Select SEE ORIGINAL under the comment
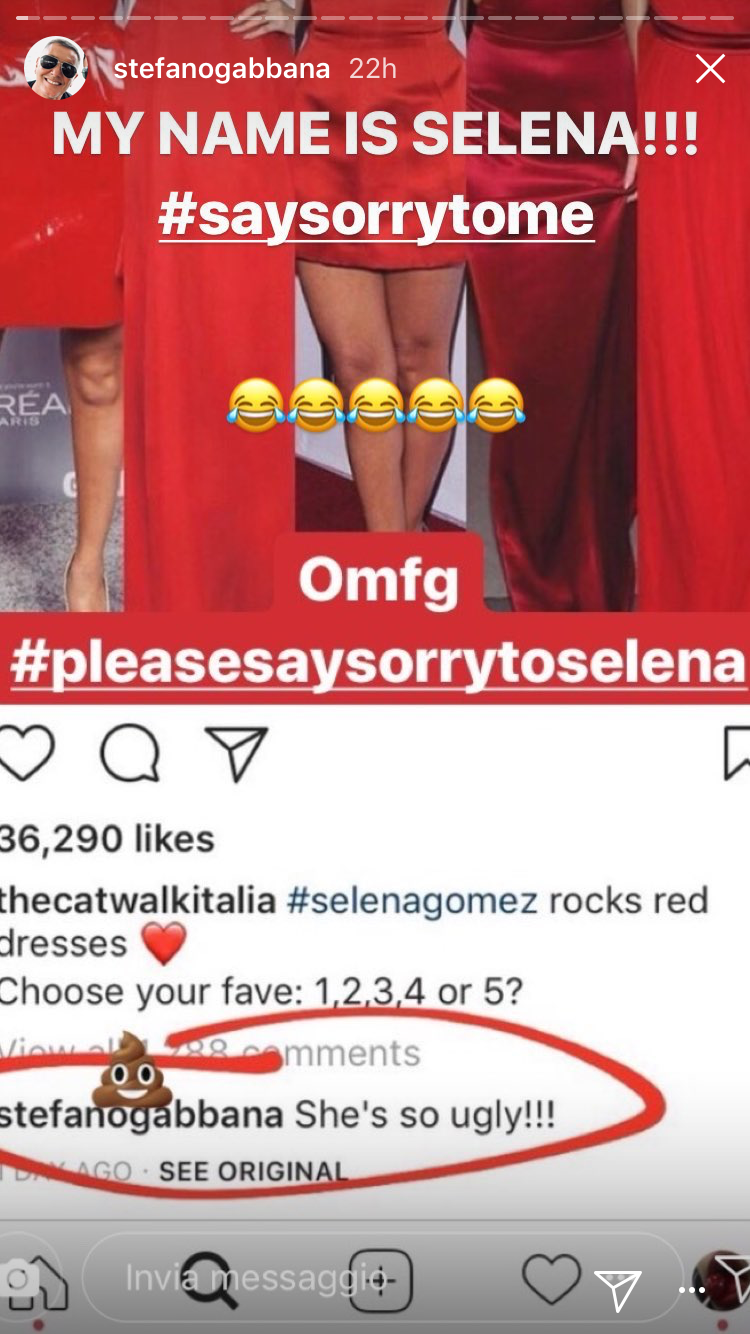 click(x=253, y=1171)
